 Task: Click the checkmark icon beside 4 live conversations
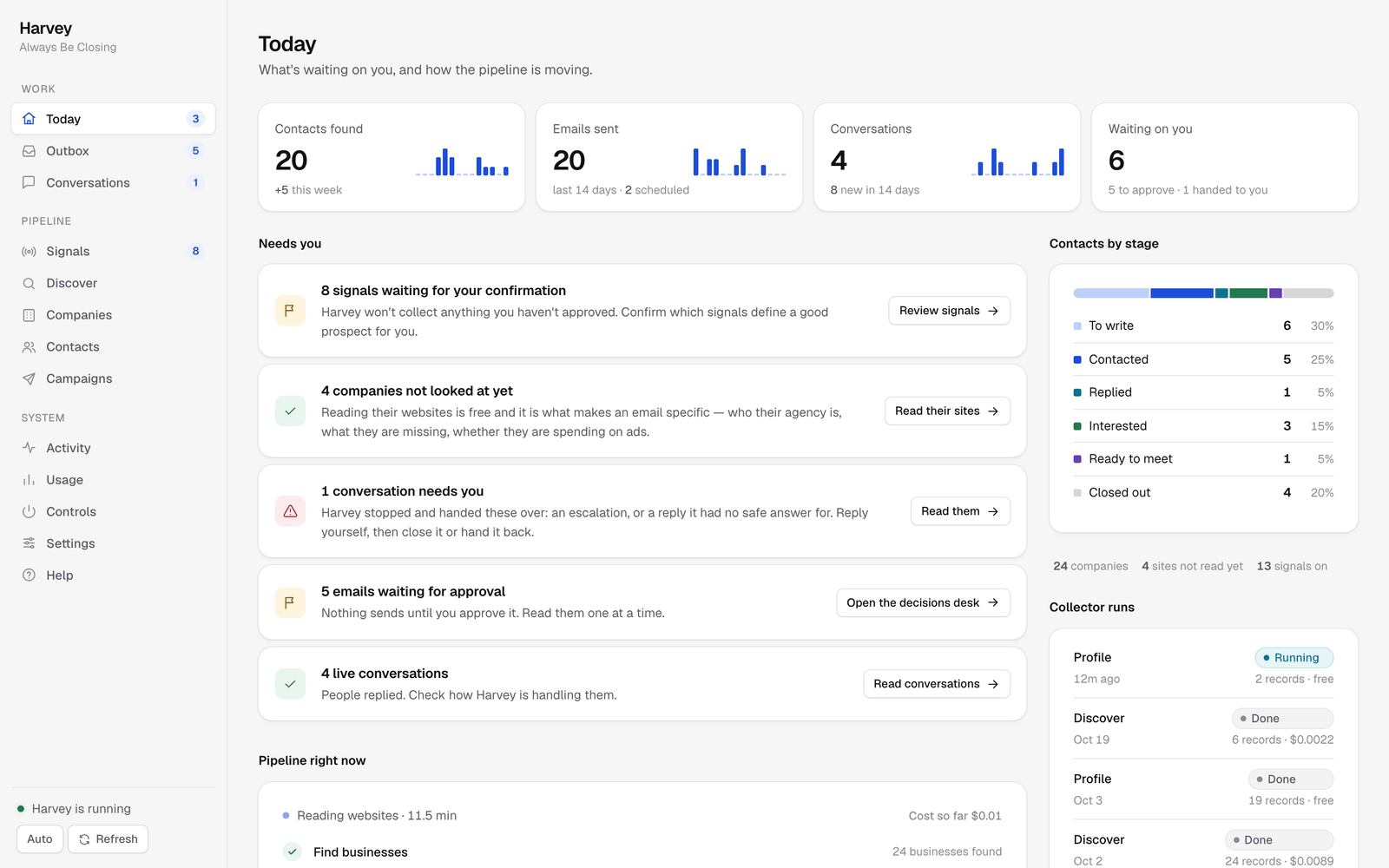click(290, 684)
